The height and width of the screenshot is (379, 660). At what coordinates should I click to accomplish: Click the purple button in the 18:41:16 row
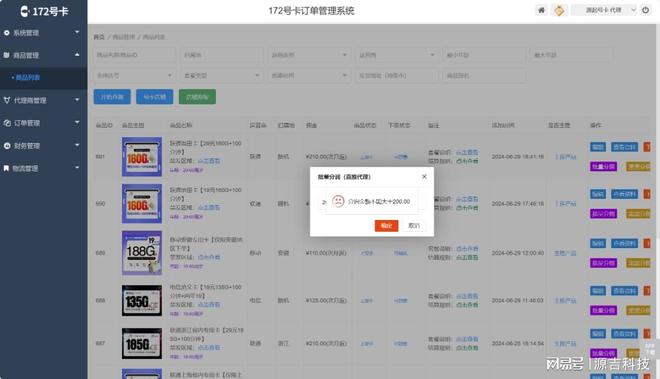pyautogui.click(x=604, y=167)
